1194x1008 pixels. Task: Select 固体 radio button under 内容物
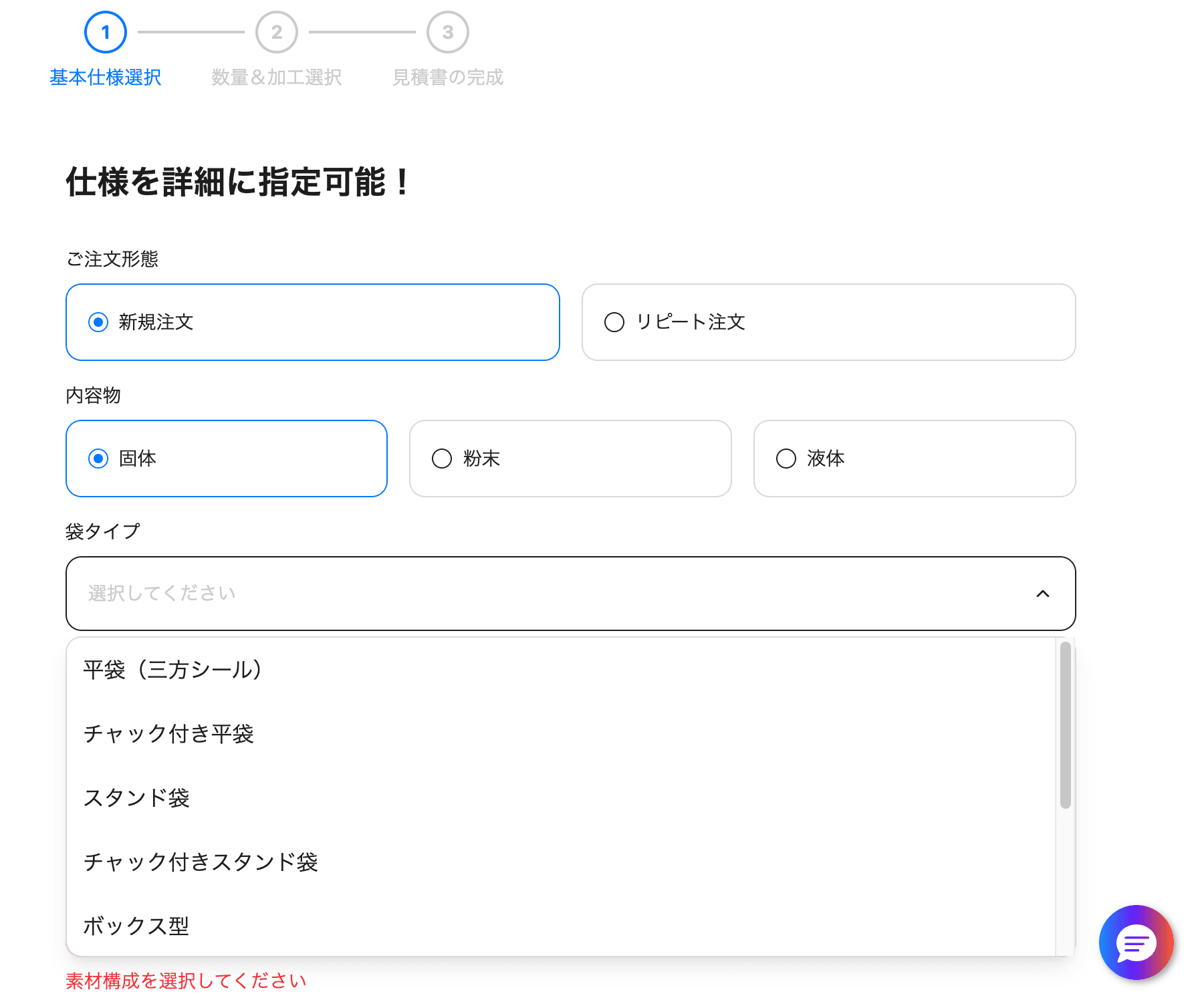(99, 459)
